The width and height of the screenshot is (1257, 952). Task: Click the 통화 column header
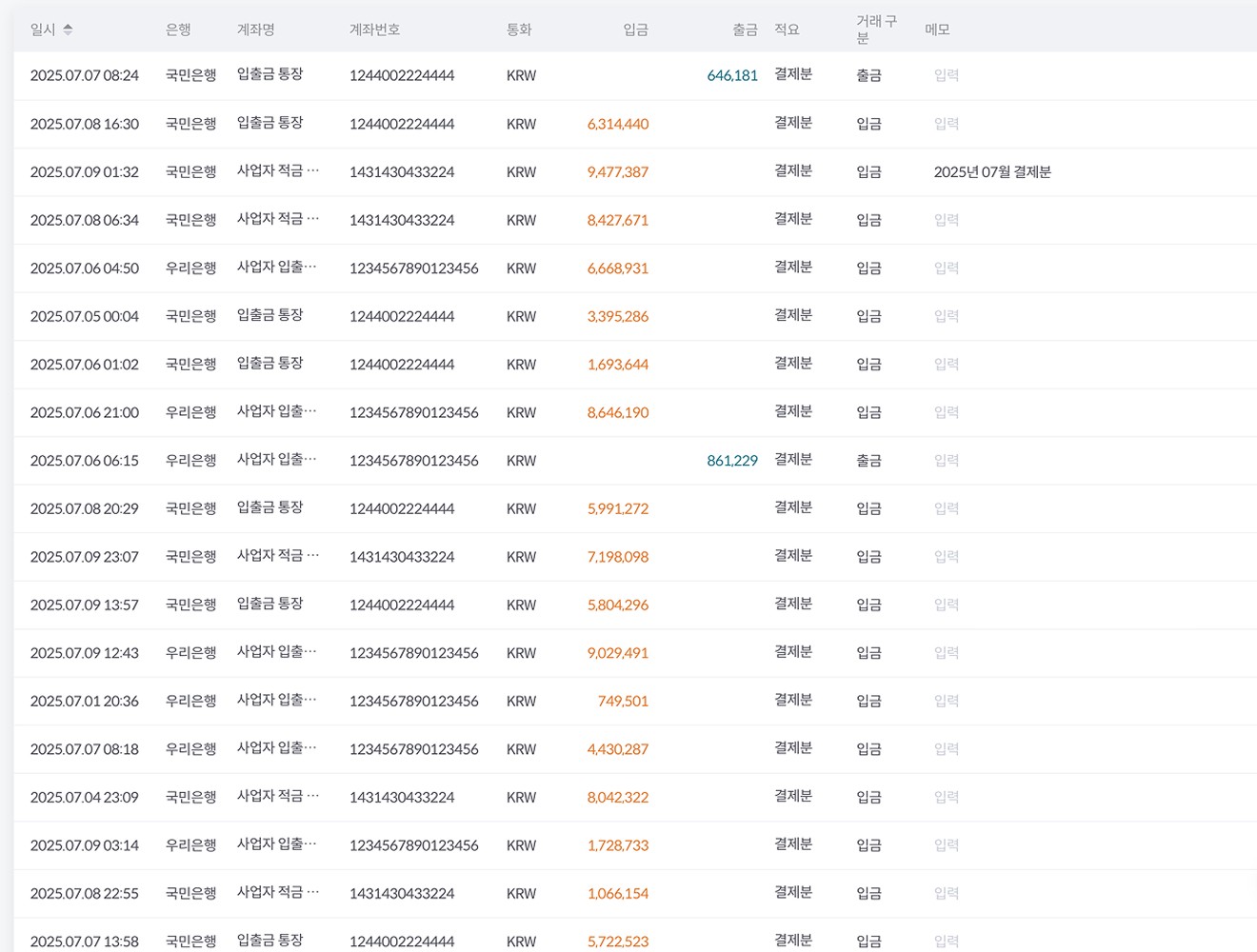click(519, 29)
